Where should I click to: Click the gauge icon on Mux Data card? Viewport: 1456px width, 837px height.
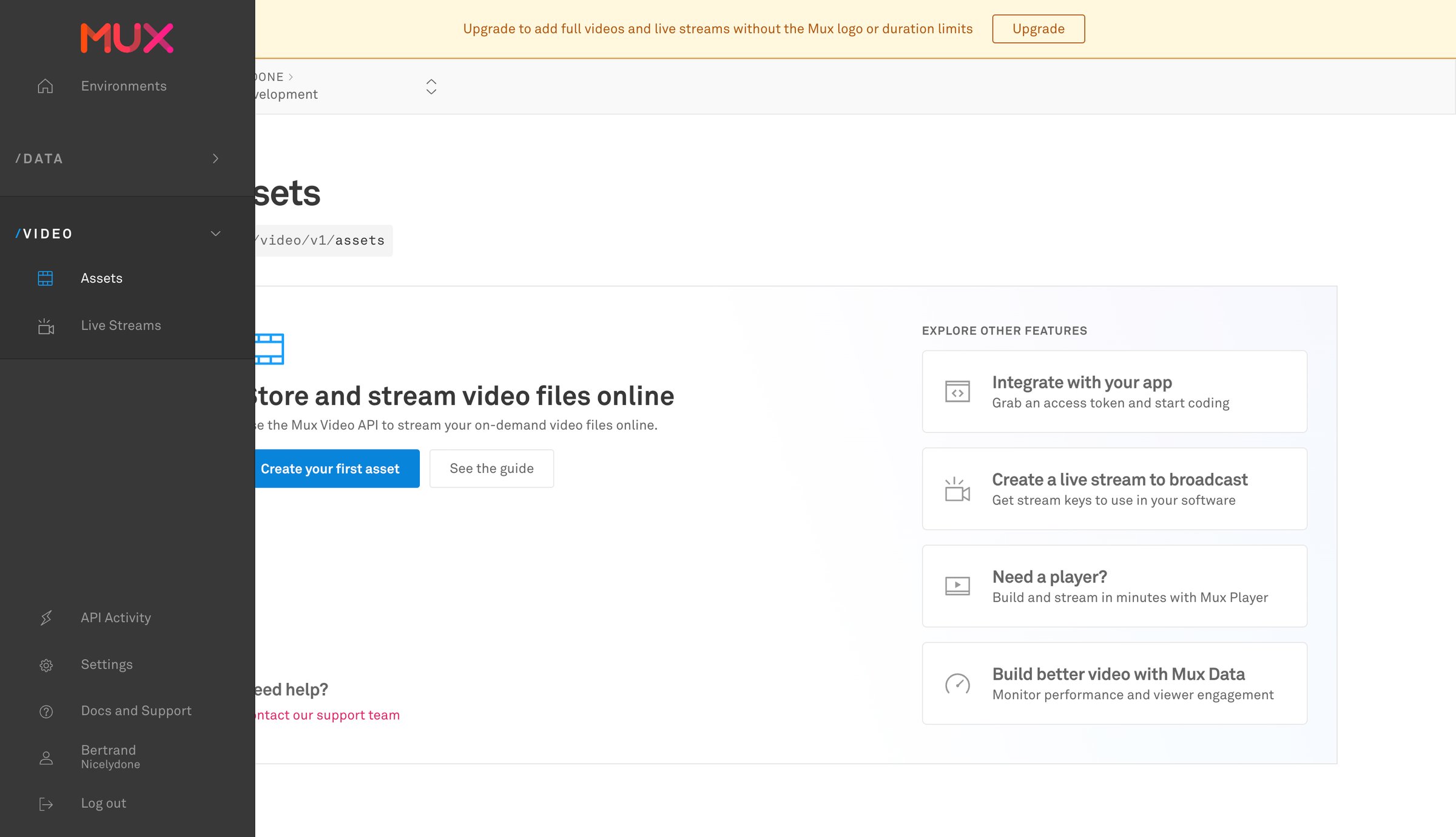click(x=957, y=683)
